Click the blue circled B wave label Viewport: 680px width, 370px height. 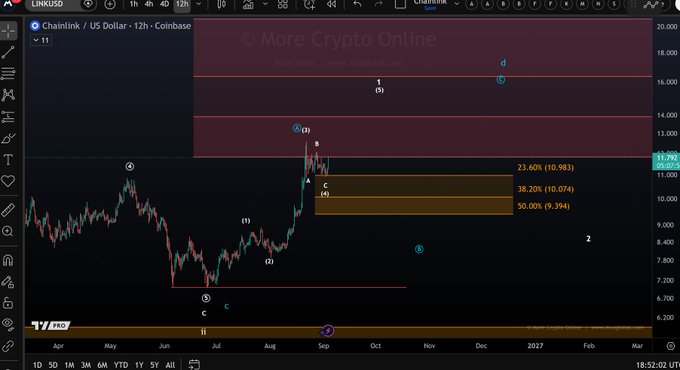[x=419, y=249]
